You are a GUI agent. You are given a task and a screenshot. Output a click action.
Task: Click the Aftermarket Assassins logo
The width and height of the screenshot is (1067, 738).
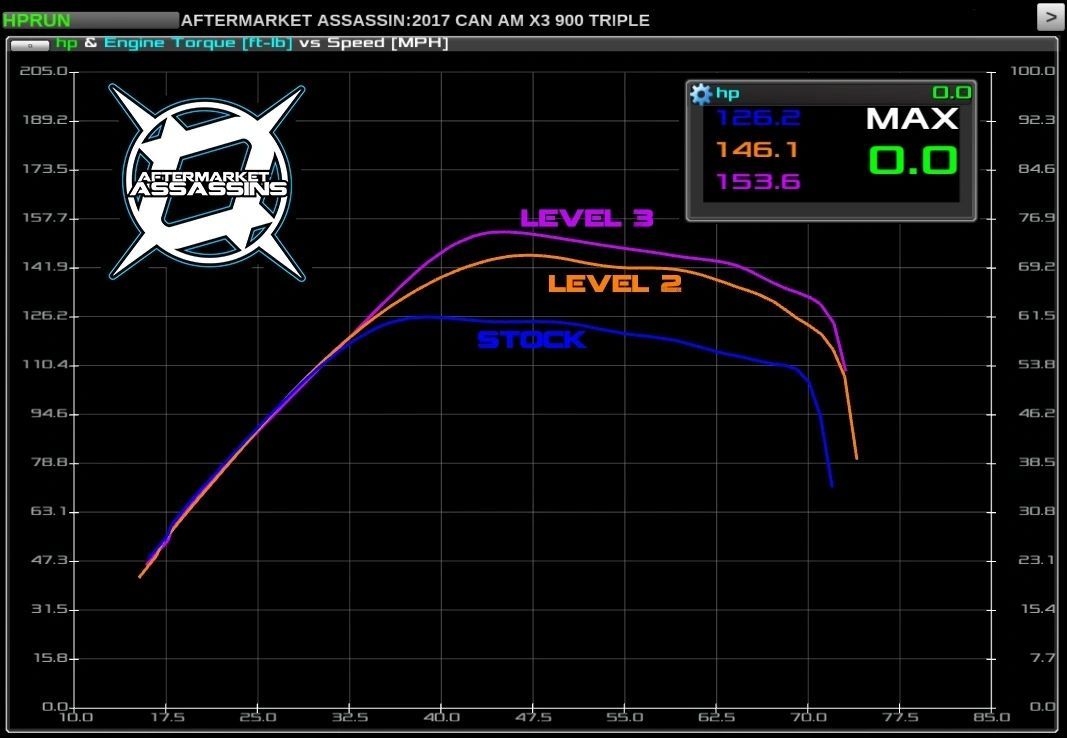click(207, 182)
